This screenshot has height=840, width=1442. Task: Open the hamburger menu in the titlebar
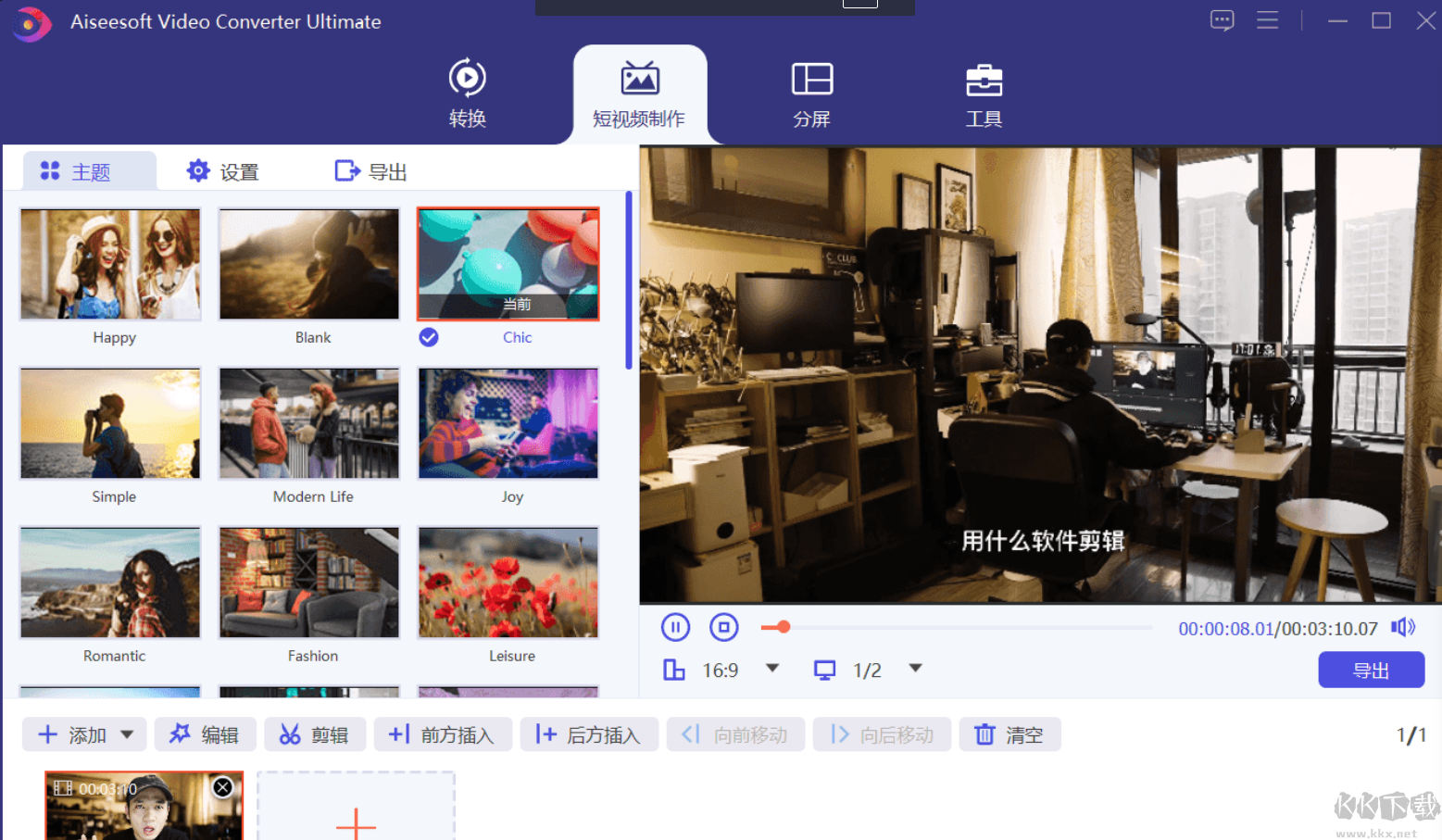click(1268, 19)
